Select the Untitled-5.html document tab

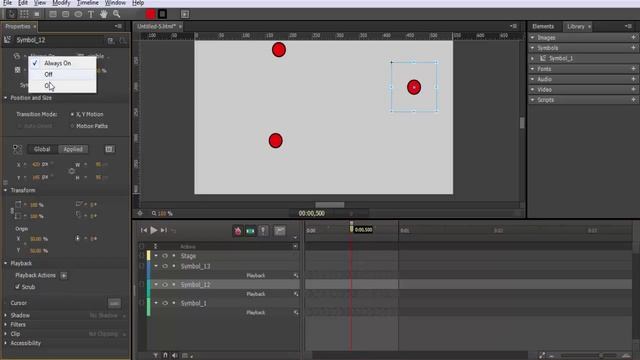point(156,27)
